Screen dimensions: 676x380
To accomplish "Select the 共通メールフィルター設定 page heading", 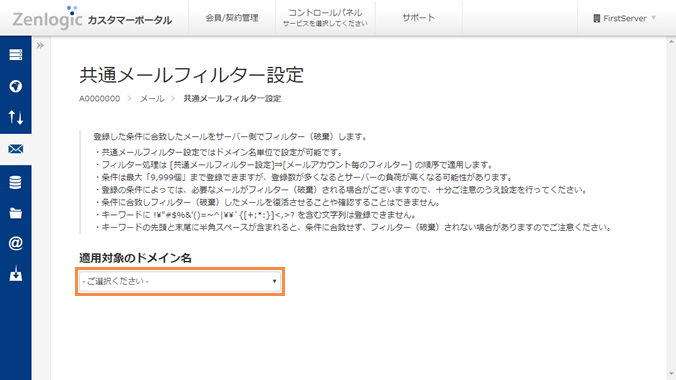I will tap(191, 75).
